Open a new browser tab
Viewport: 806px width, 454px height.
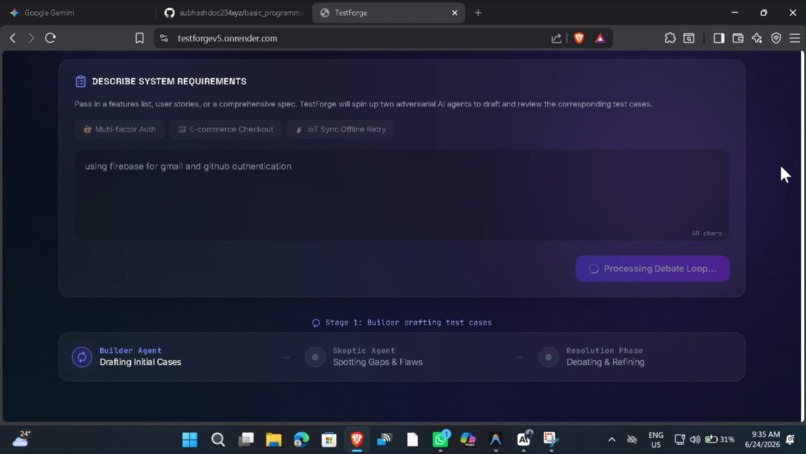(478, 13)
